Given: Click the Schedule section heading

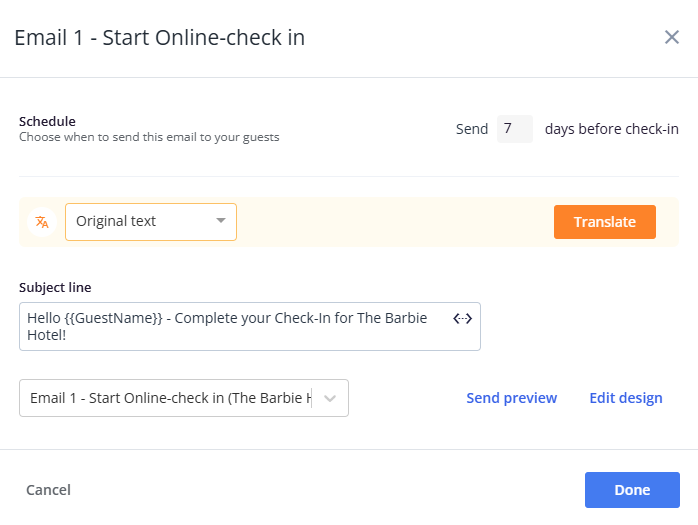Looking at the screenshot, I should click(47, 121).
